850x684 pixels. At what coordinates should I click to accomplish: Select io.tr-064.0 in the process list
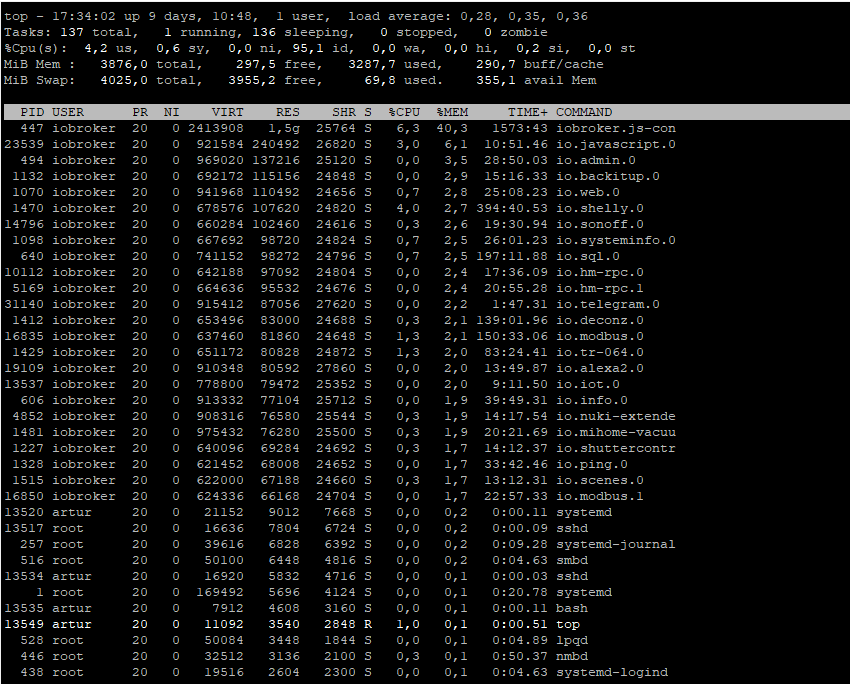pos(600,352)
